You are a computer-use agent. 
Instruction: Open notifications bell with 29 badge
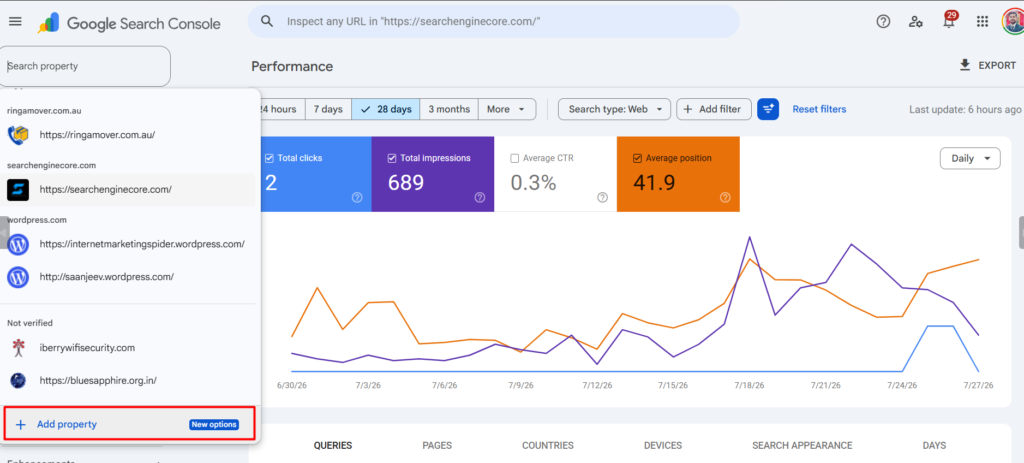point(949,20)
